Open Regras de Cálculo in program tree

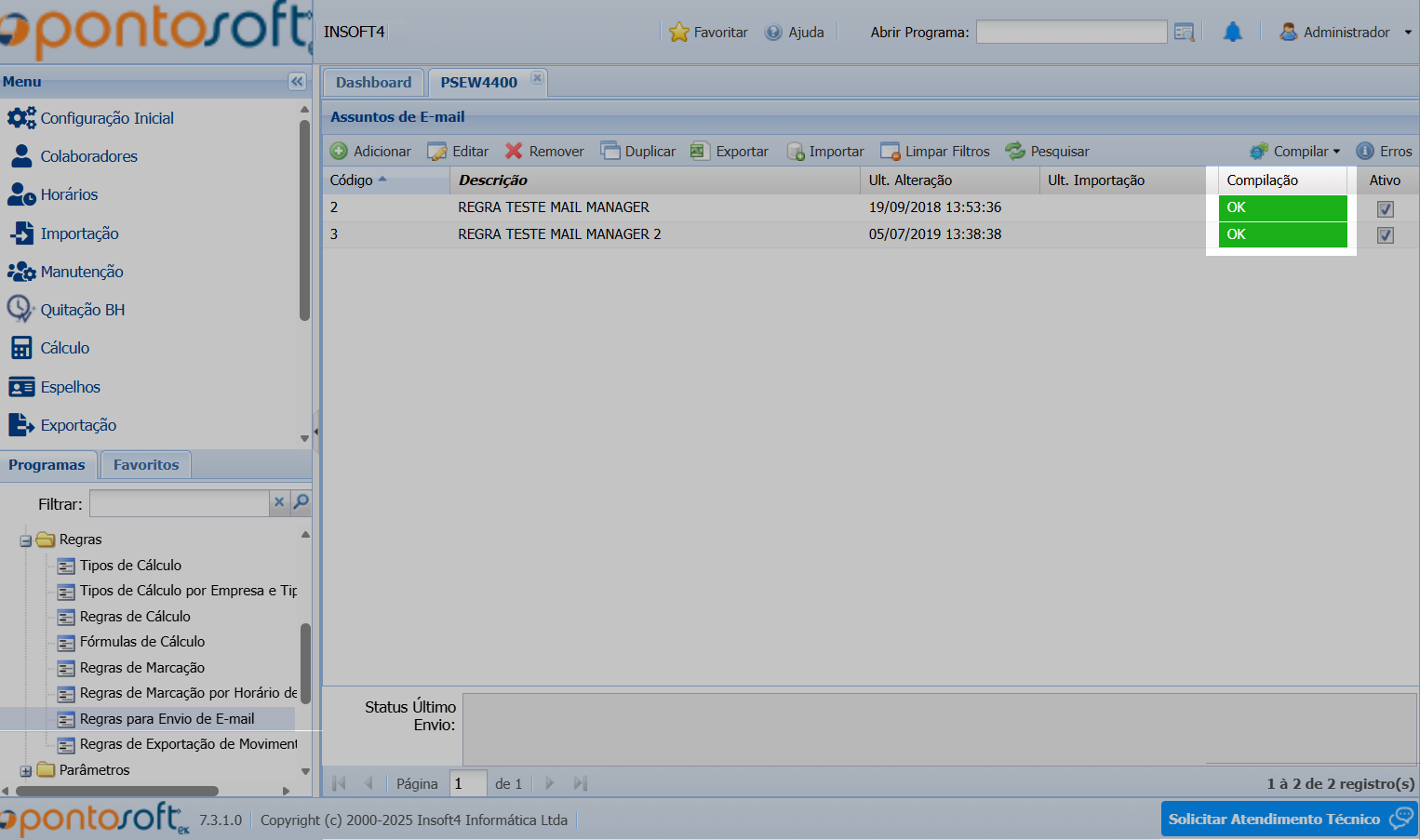[x=135, y=617]
